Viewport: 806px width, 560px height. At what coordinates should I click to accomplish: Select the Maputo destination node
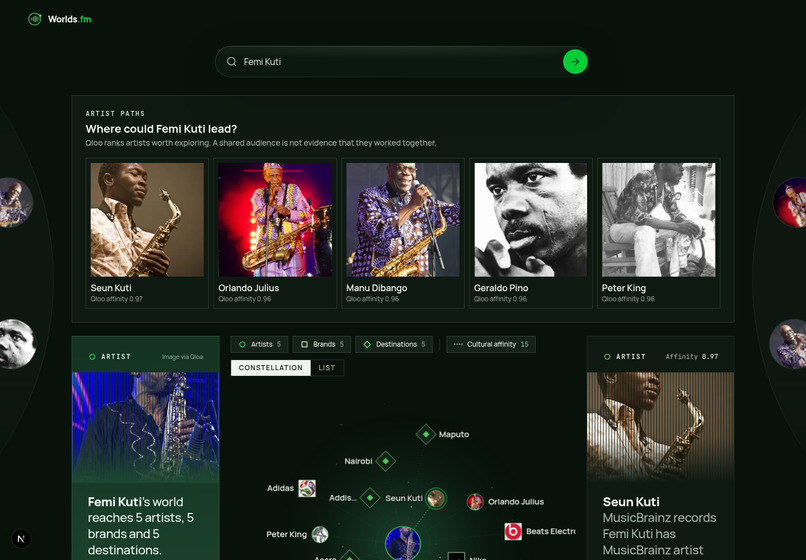click(x=426, y=435)
